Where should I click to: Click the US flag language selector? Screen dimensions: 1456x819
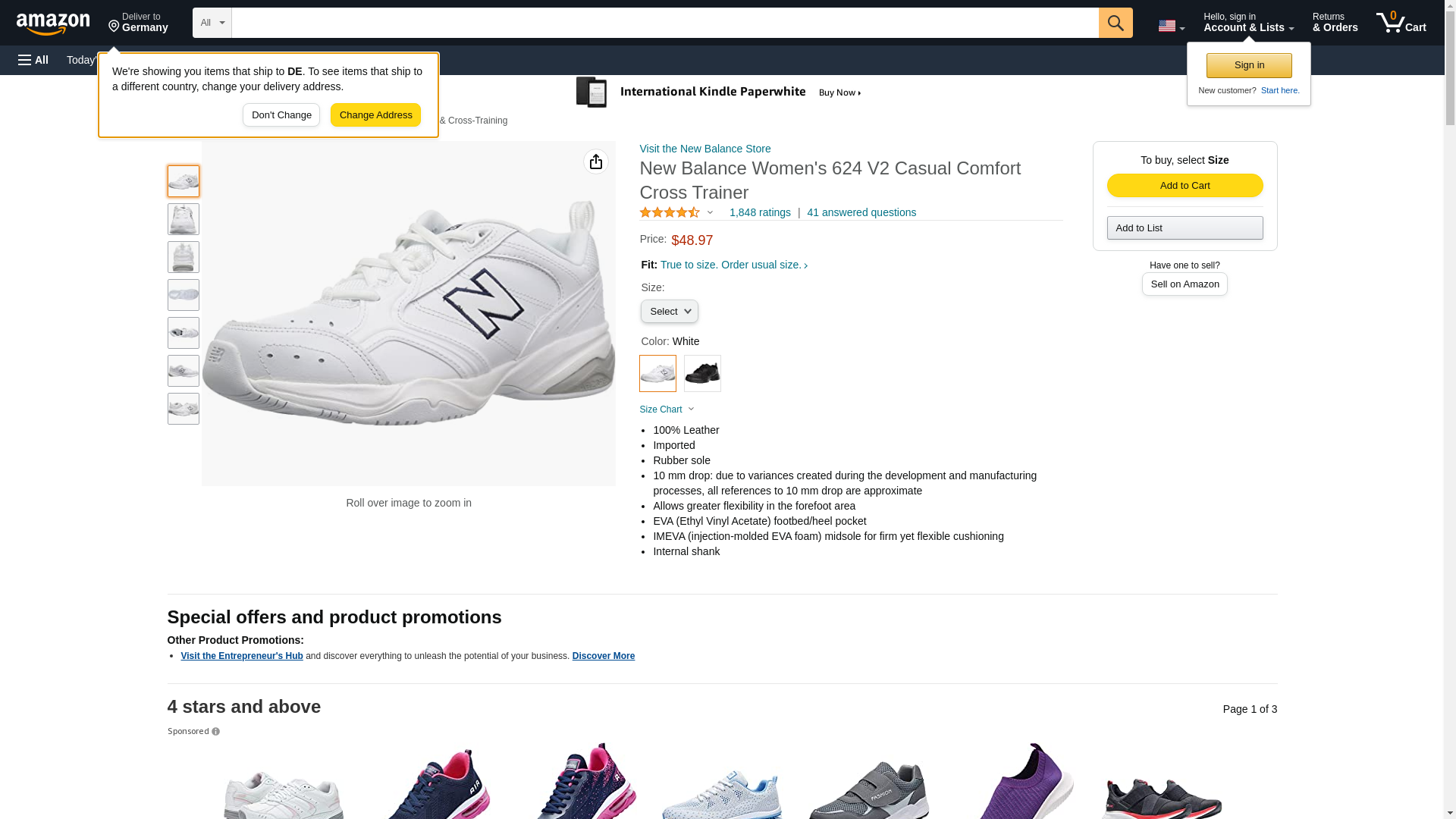click(x=1170, y=26)
